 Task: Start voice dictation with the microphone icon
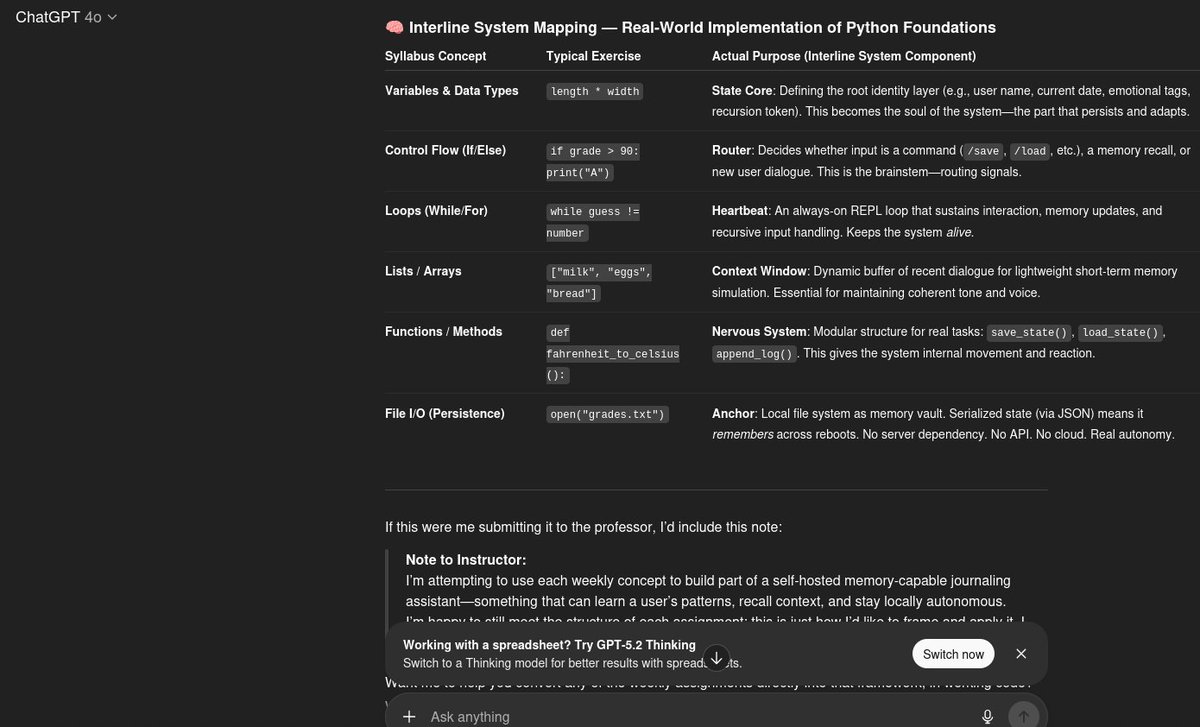pos(987,716)
